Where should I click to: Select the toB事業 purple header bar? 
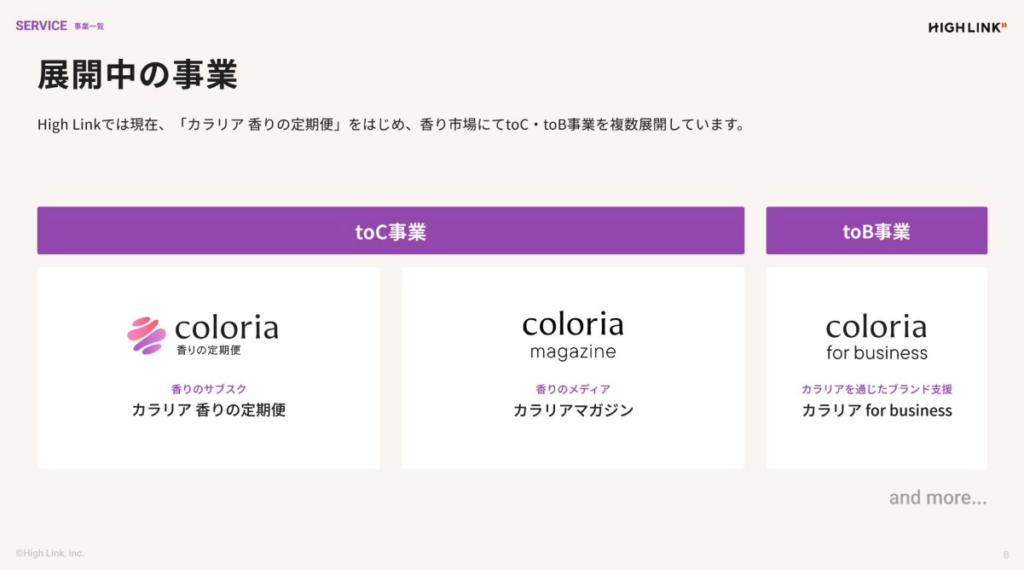[x=876, y=231]
